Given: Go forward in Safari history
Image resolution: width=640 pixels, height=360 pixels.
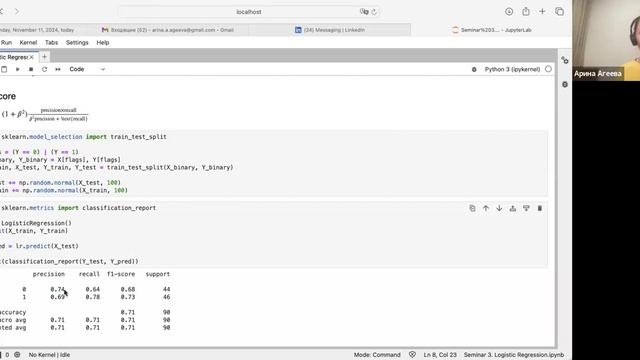Looking at the screenshot, I should (x=17, y=11).
